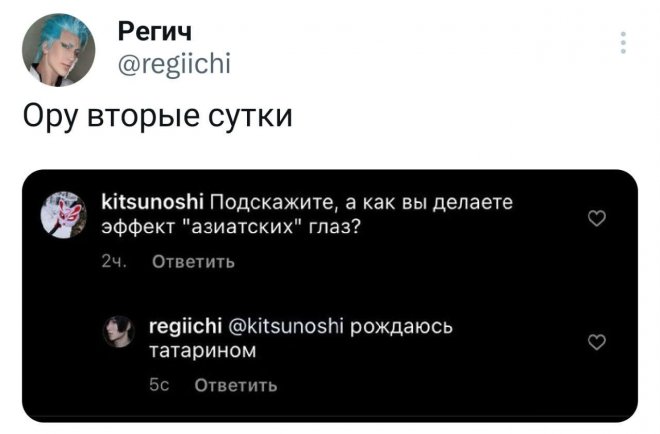Image resolution: width=660 pixels, height=434 pixels.
Task: Open the @regiichi handle under the name
Action: click(x=174, y=64)
